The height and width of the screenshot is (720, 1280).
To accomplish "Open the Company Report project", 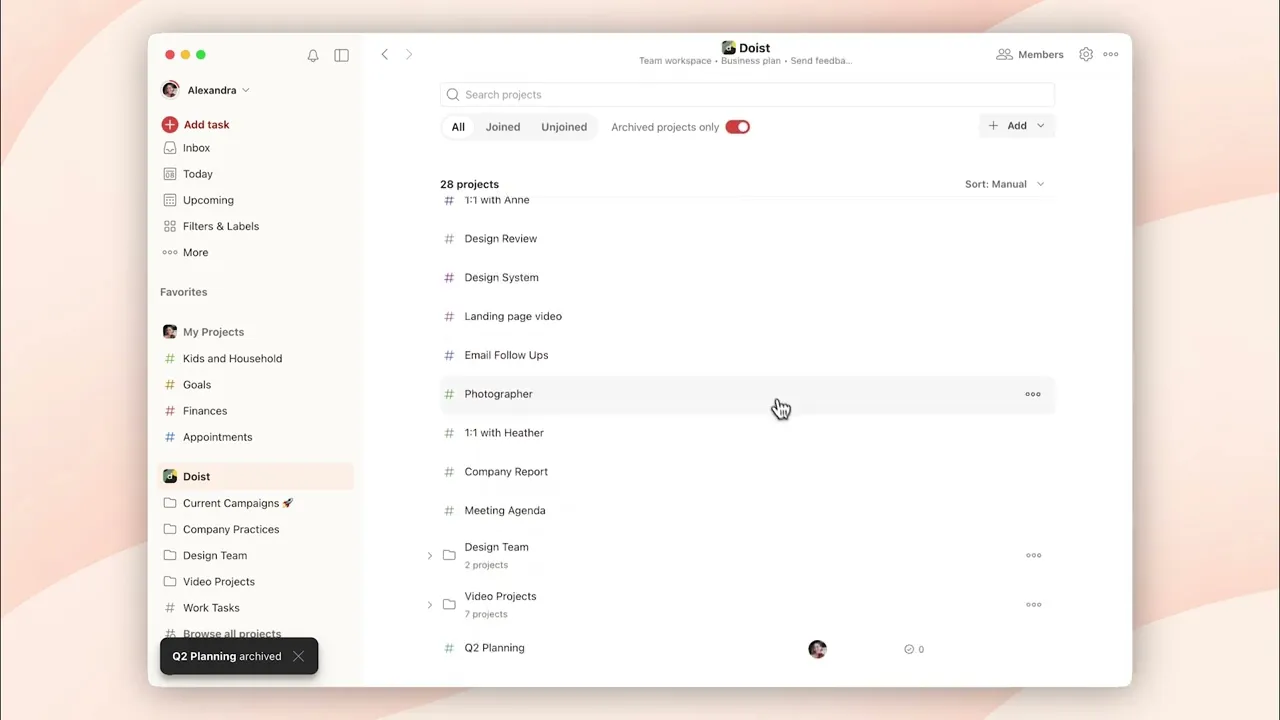I will click(x=747, y=471).
